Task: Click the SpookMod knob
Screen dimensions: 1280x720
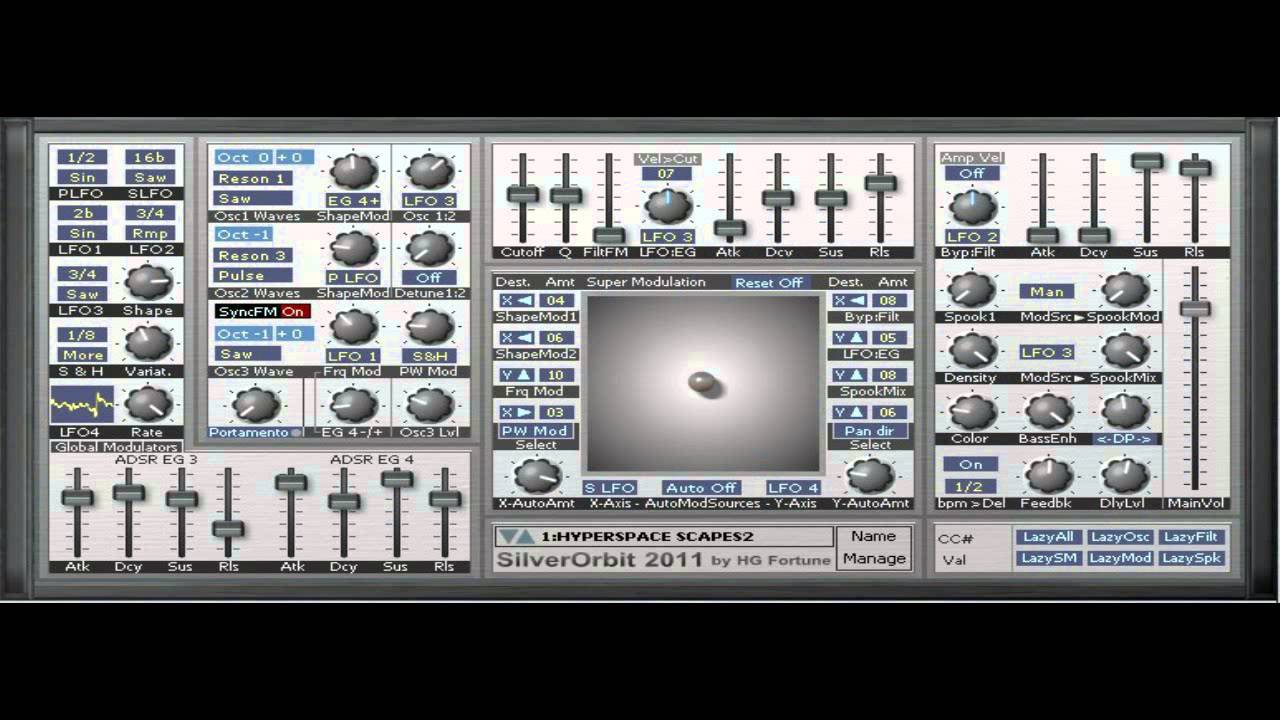Action: (1125, 290)
